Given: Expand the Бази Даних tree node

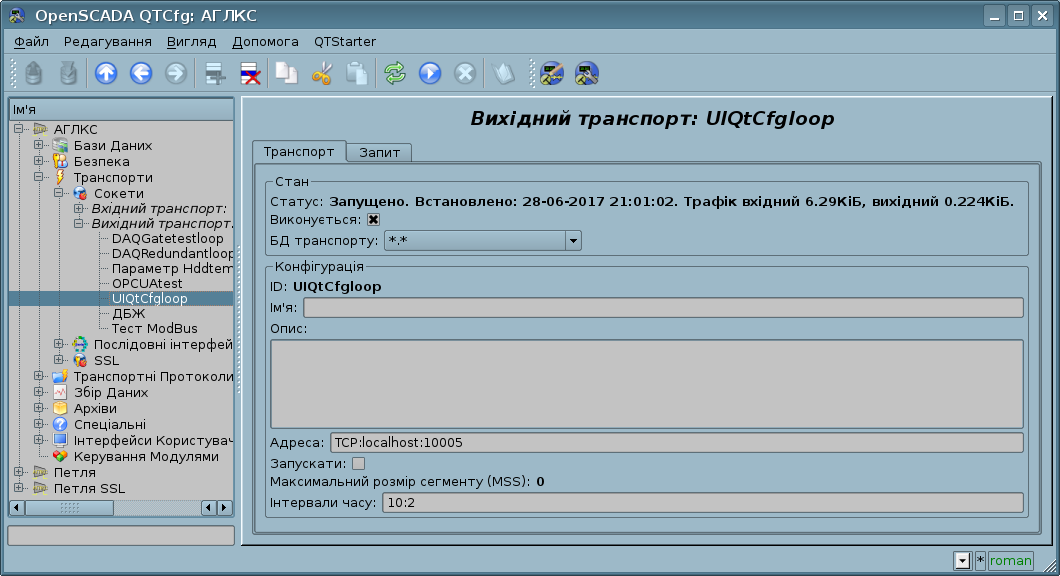Looking at the screenshot, I should pyautogui.click(x=39, y=146).
